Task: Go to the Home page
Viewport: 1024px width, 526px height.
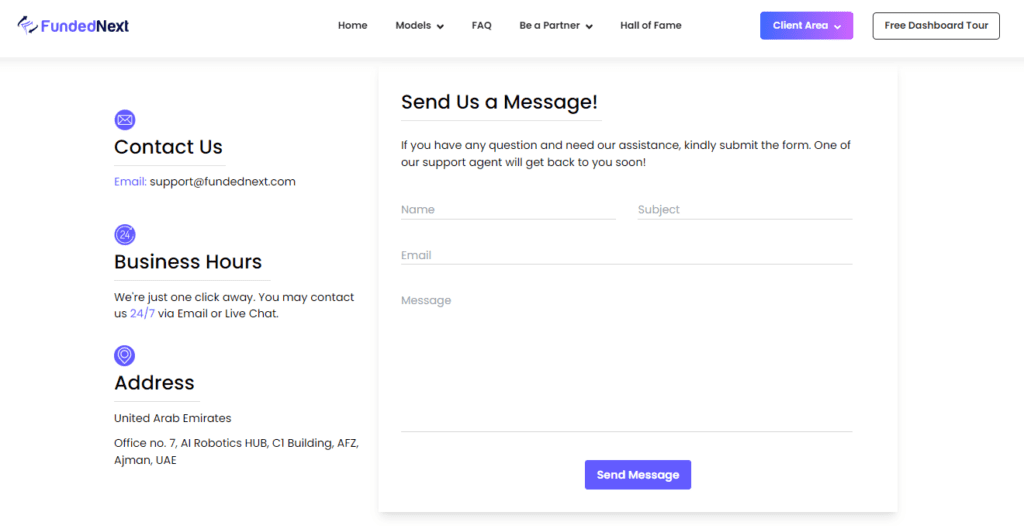Action: 353,25
